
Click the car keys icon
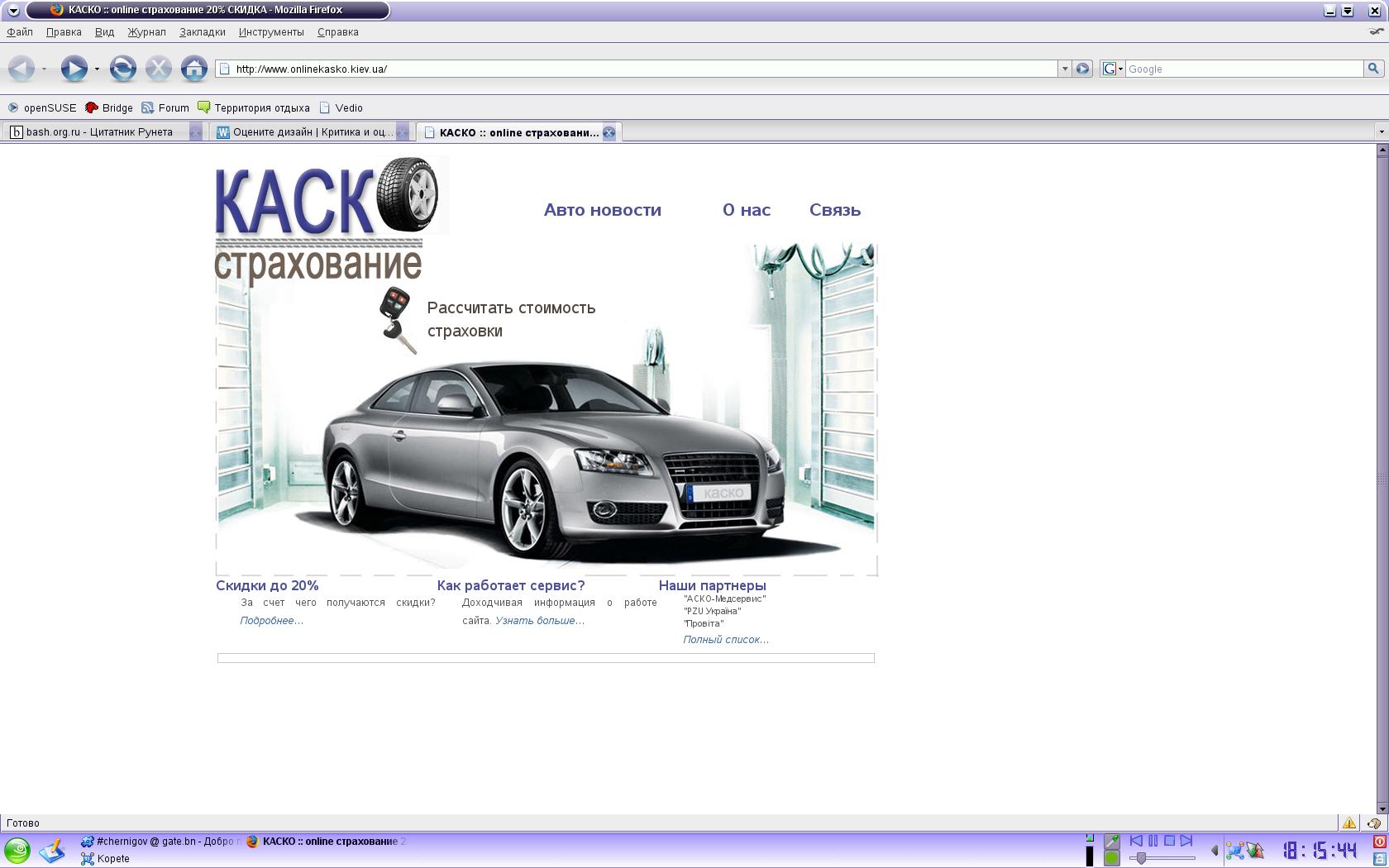pos(398,321)
